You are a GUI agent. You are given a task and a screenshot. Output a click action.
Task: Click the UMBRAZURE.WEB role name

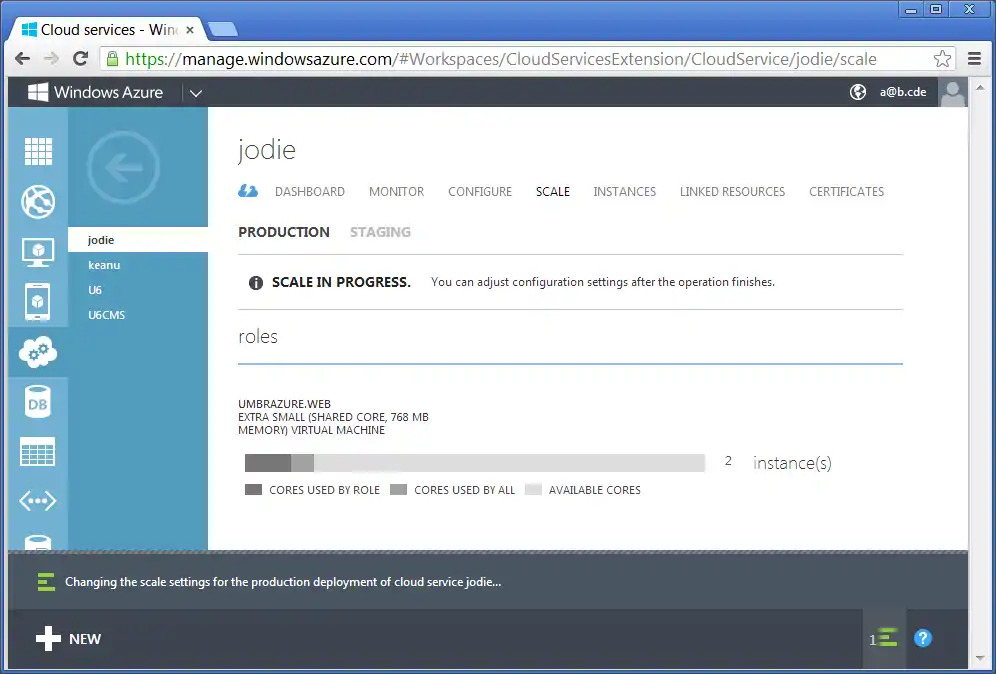pos(285,404)
